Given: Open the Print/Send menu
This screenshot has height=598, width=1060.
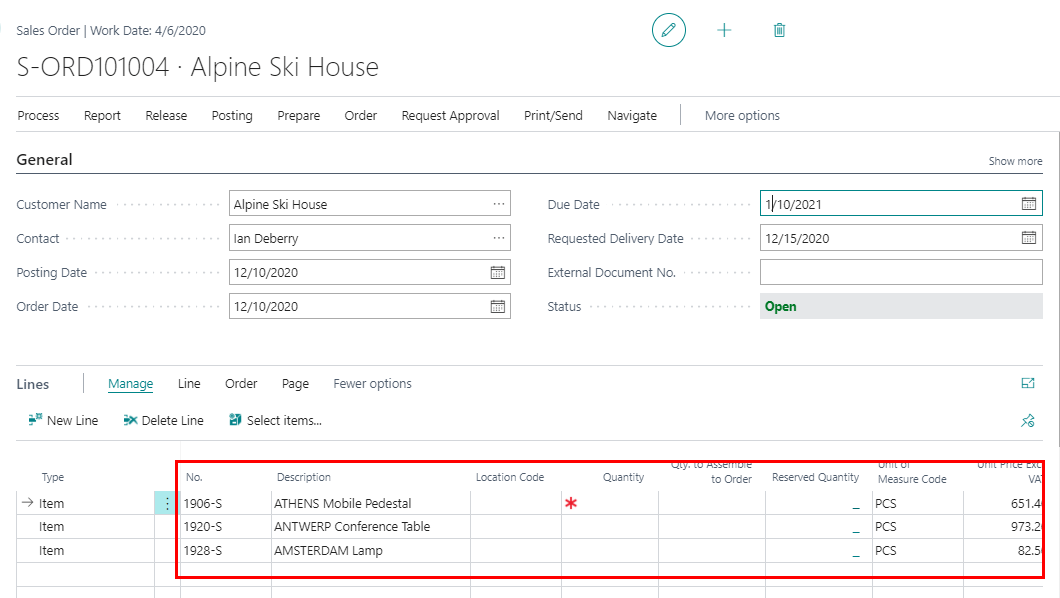Looking at the screenshot, I should point(553,116).
